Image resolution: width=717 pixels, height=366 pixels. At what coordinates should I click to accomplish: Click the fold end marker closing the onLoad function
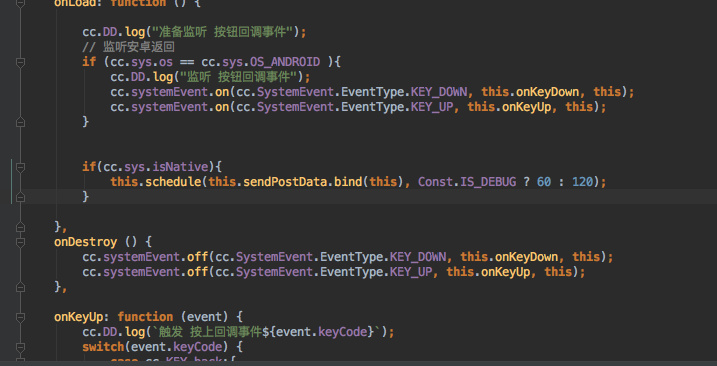pos(20,226)
